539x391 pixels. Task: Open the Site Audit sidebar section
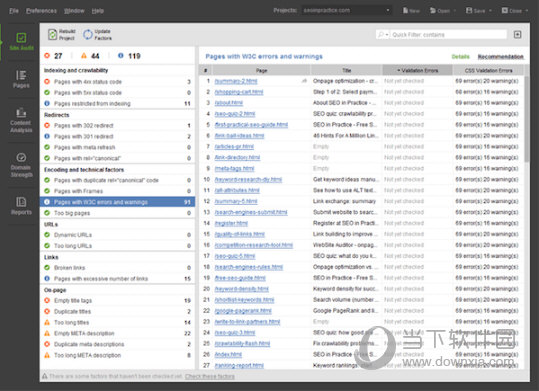(21, 42)
